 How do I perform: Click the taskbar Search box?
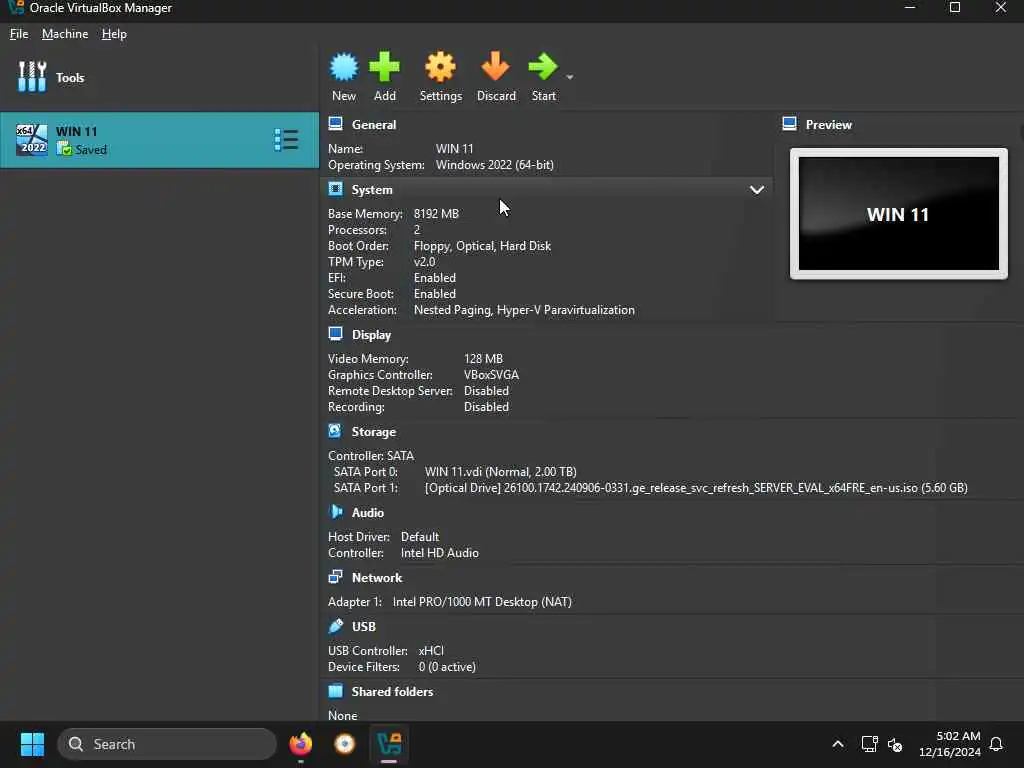coord(167,744)
